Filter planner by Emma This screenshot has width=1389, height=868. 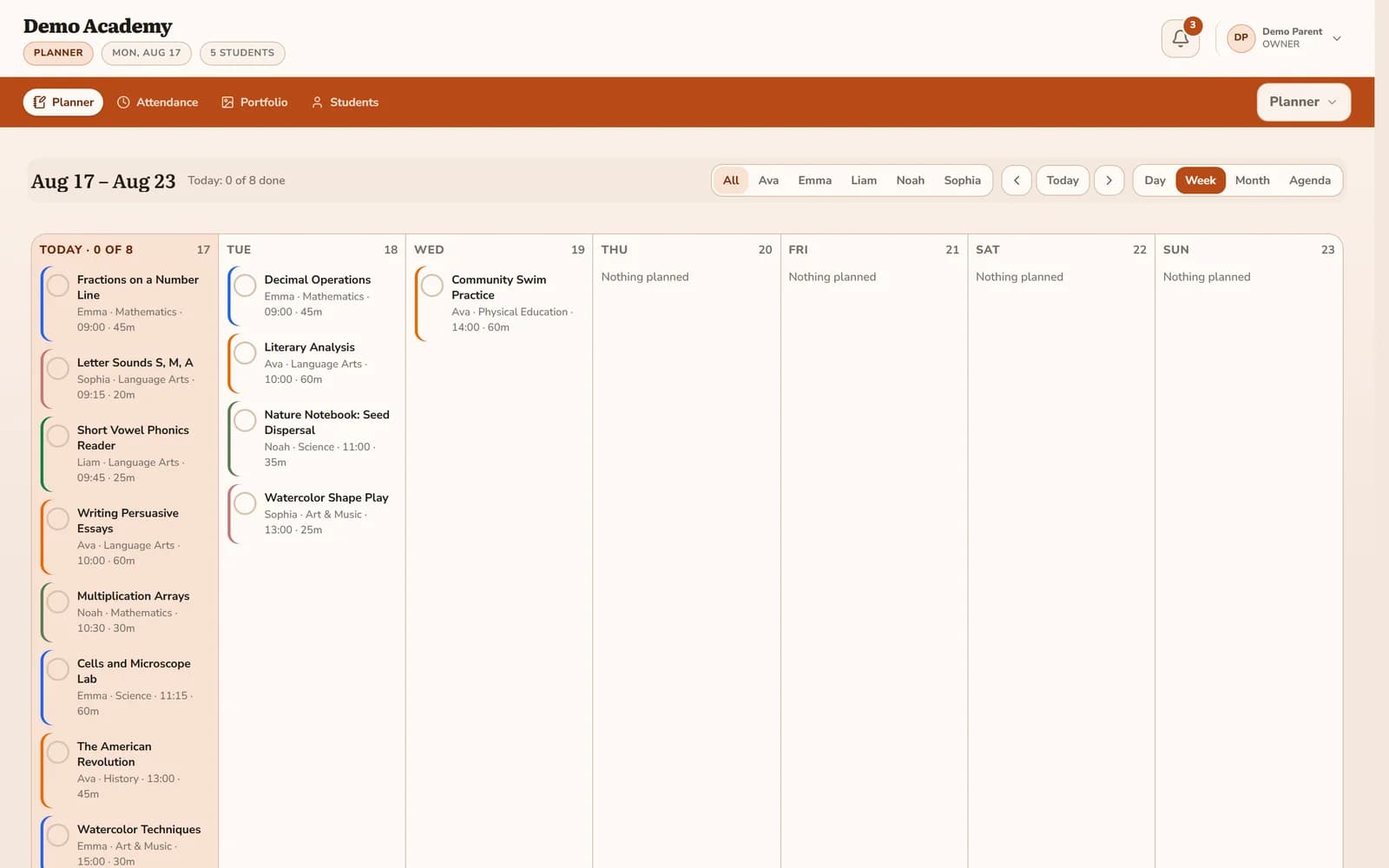tap(814, 181)
